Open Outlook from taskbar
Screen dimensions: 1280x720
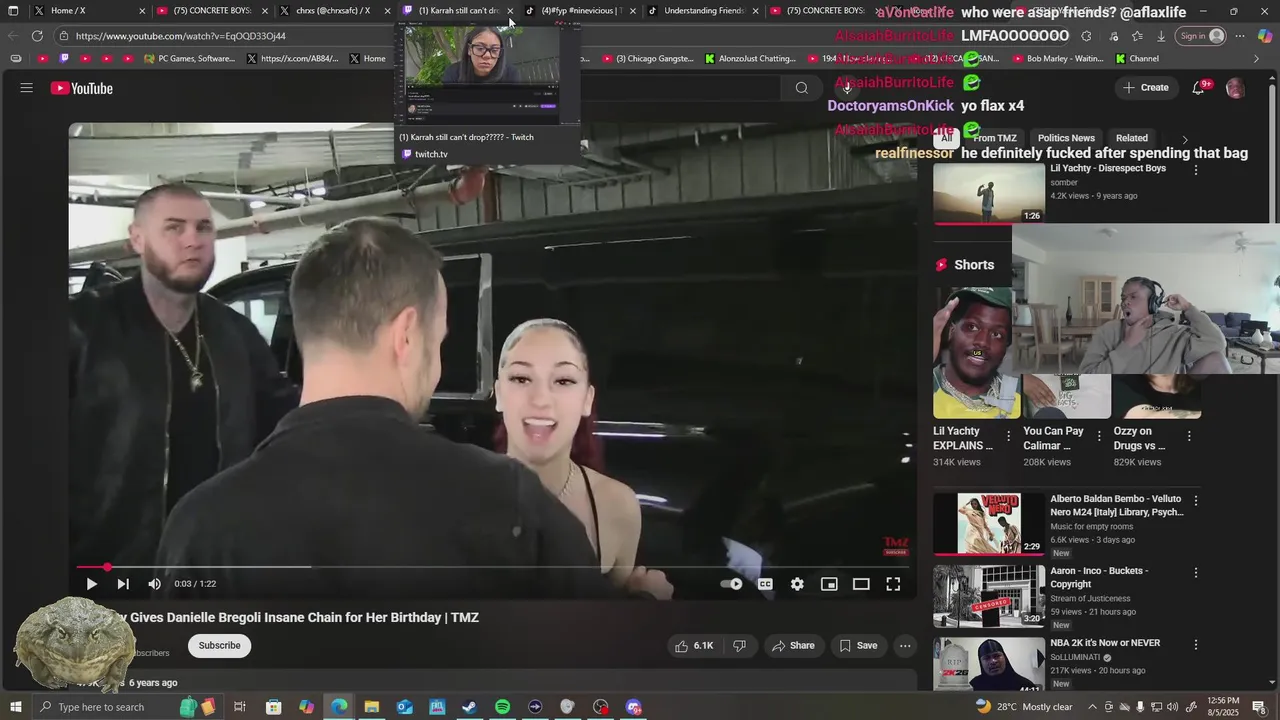[x=404, y=707]
